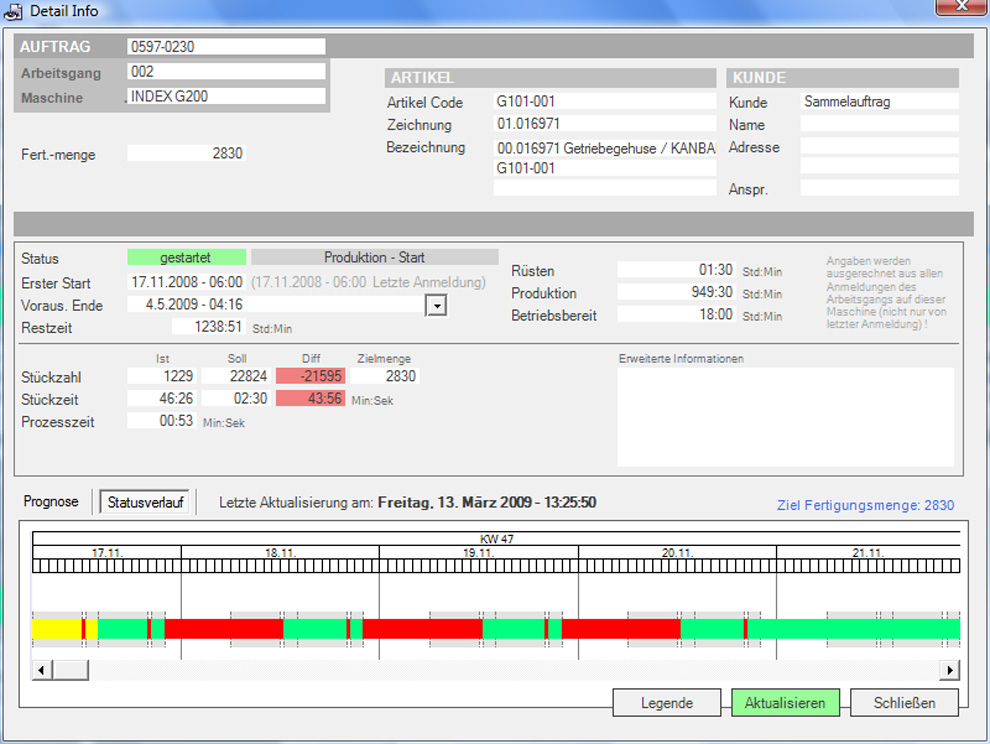The height and width of the screenshot is (744, 990).
Task: Click the Schließen button
Action: coord(904,703)
